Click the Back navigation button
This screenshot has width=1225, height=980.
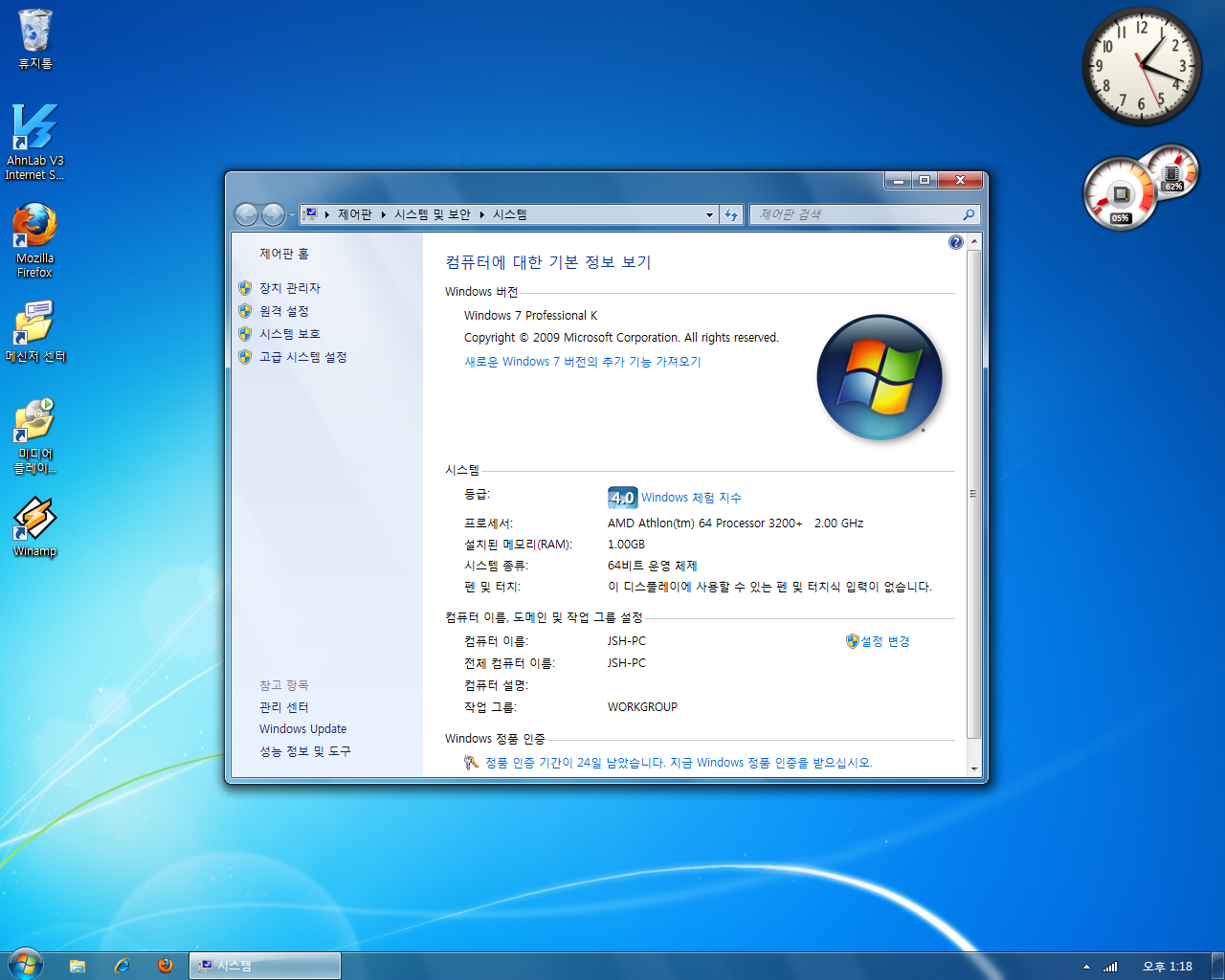[x=246, y=214]
